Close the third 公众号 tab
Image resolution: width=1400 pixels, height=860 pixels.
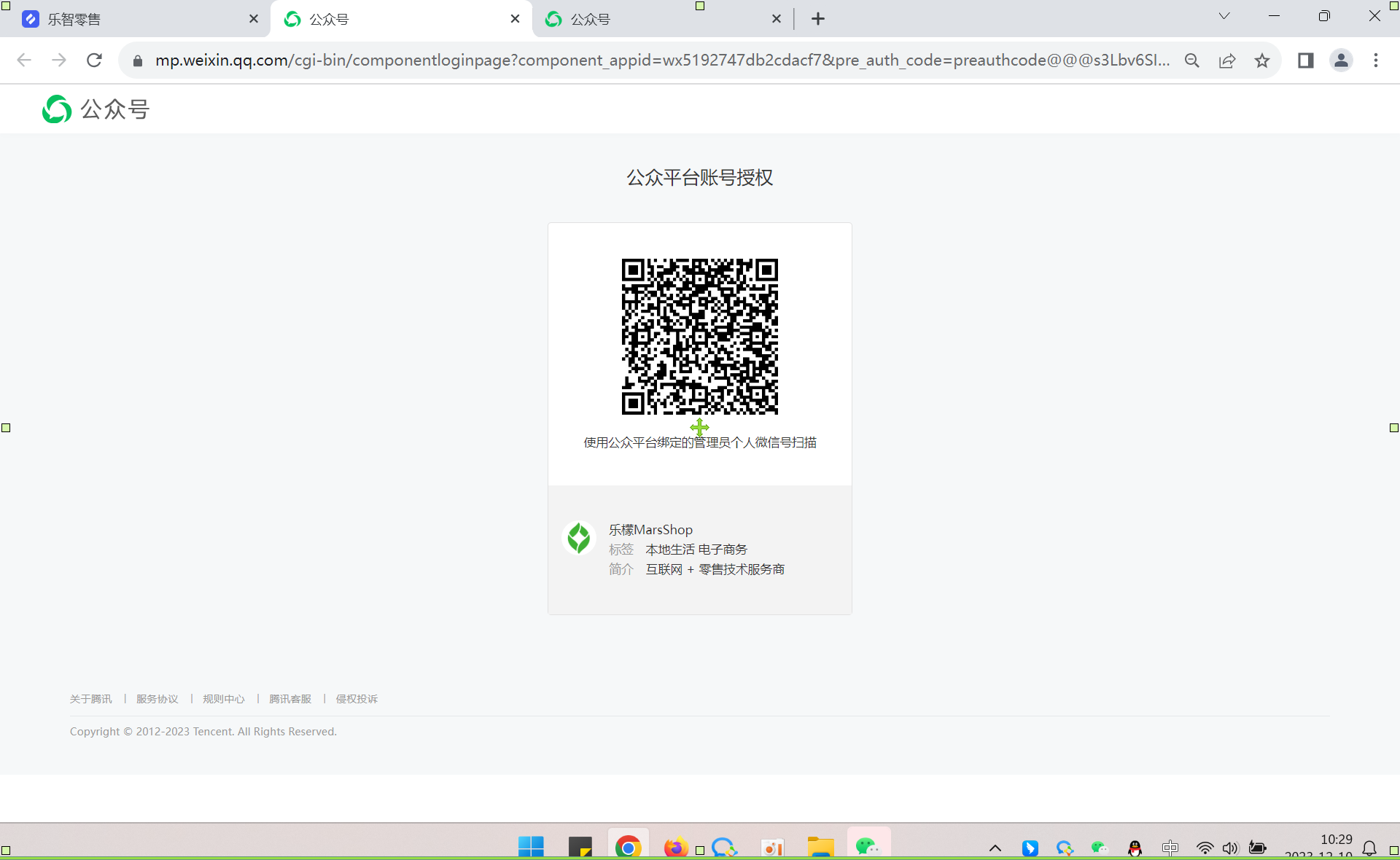point(777,19)
